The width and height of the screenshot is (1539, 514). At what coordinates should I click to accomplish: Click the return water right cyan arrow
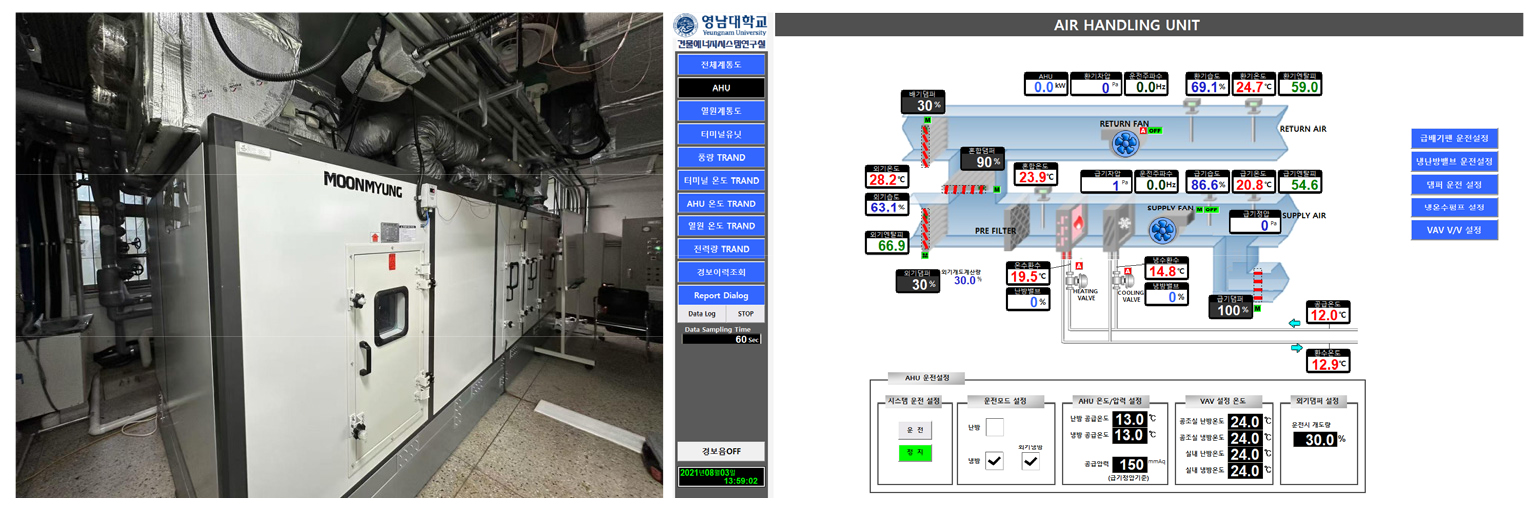[1297, 348]
